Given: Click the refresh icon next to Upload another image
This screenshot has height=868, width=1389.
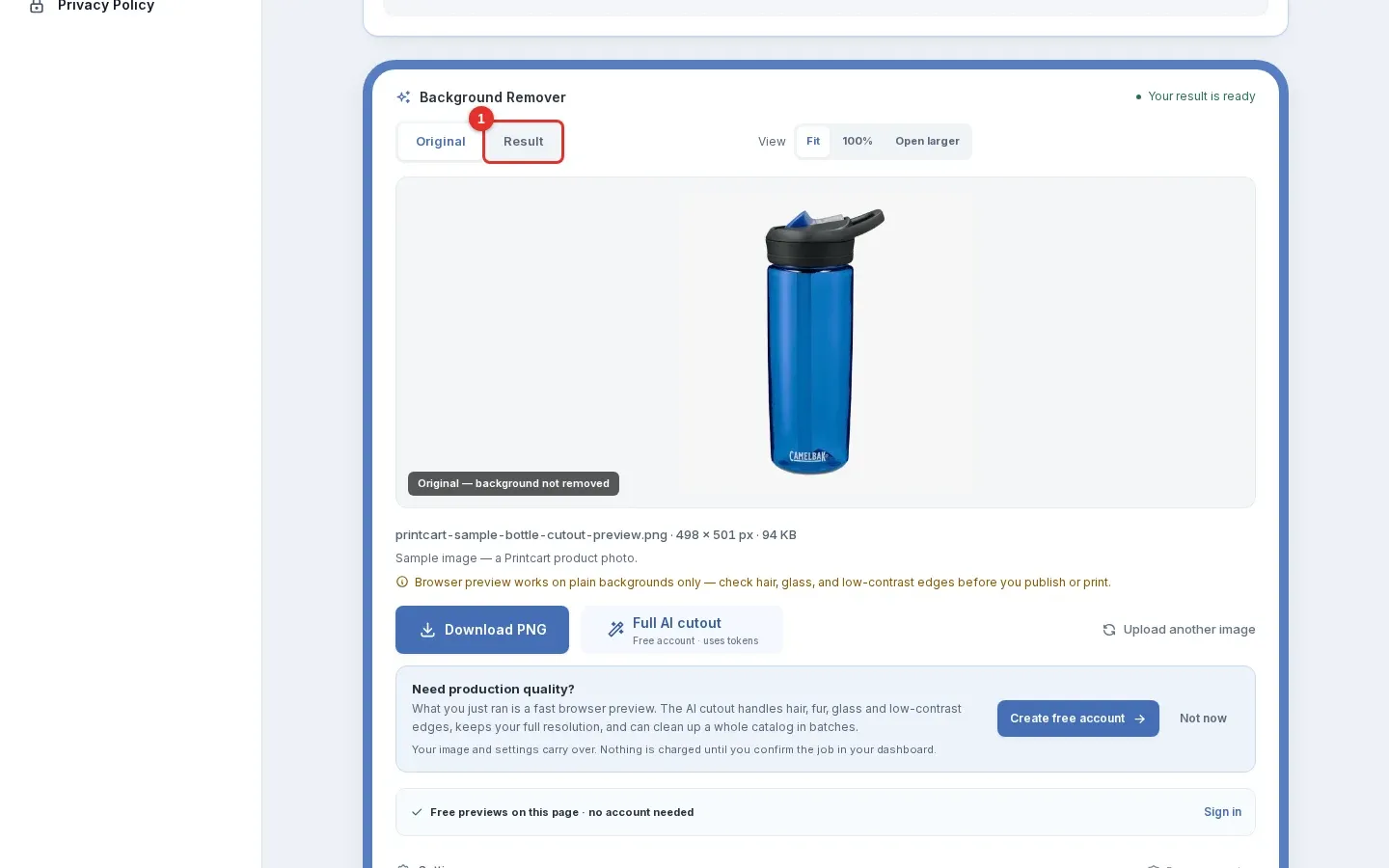Looking at the screenshot, I should coord(1109,630).
